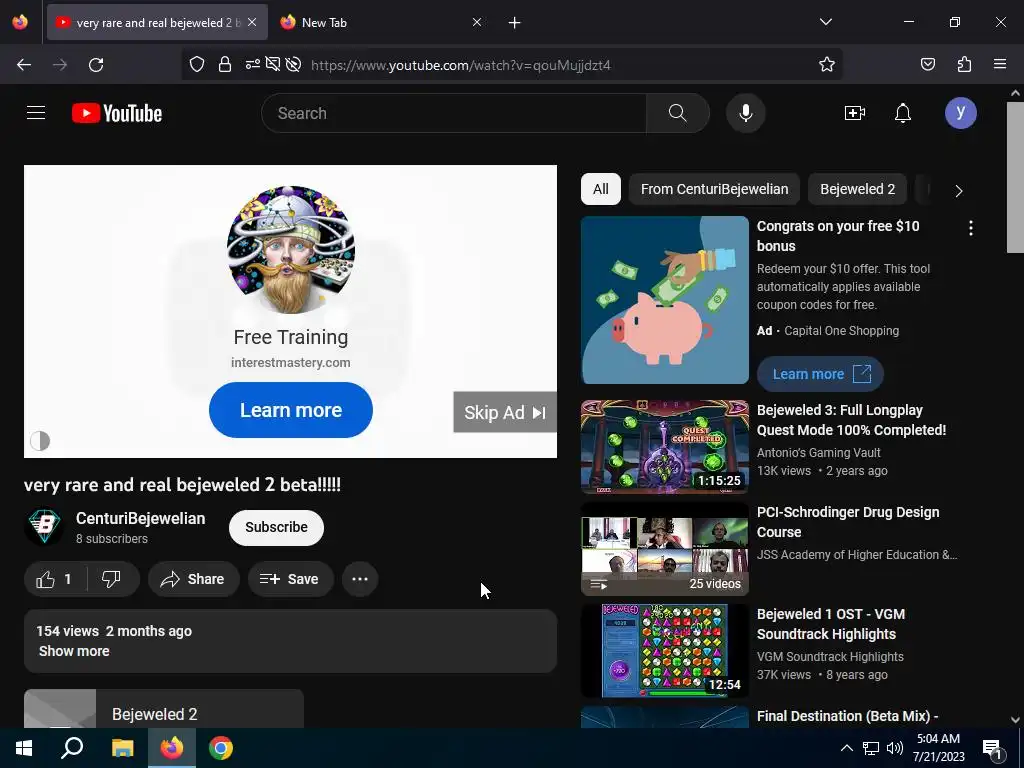
Task: Open Final Destination (Beta Mix) title
Action: click(848, 716)
